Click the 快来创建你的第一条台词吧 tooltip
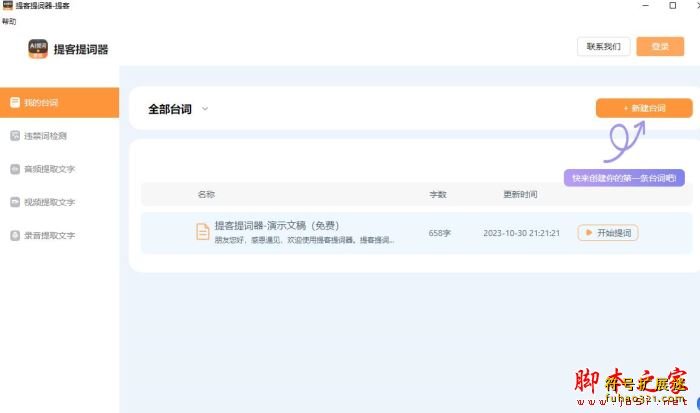Image resolution: width=700 pixels, height=413 pixels. [x=624, y=178]
